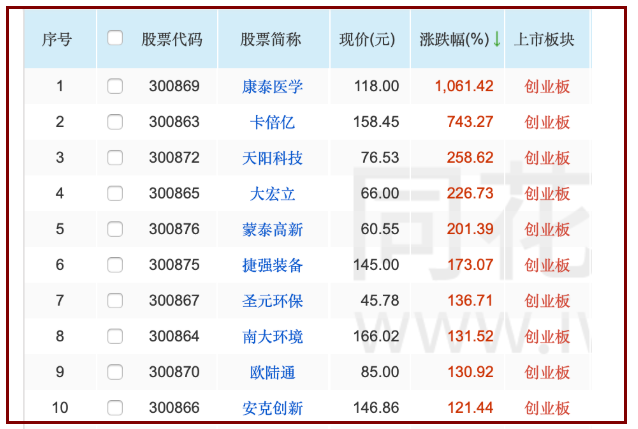This screenshot has height=429, width=638.
Task: Select stock code 300865
Action: click(174, 193)
